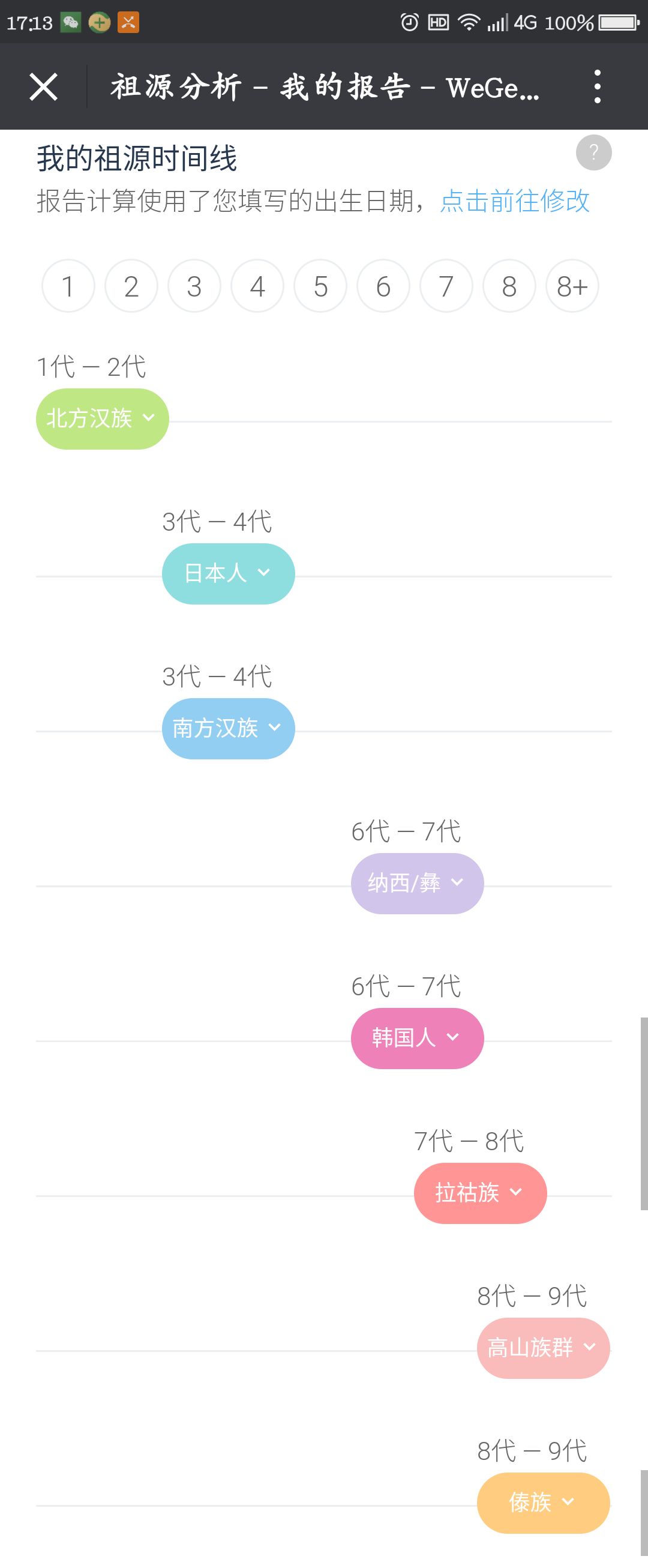Tap the alarm clock status icon
648x1568 pixels.
409,23
